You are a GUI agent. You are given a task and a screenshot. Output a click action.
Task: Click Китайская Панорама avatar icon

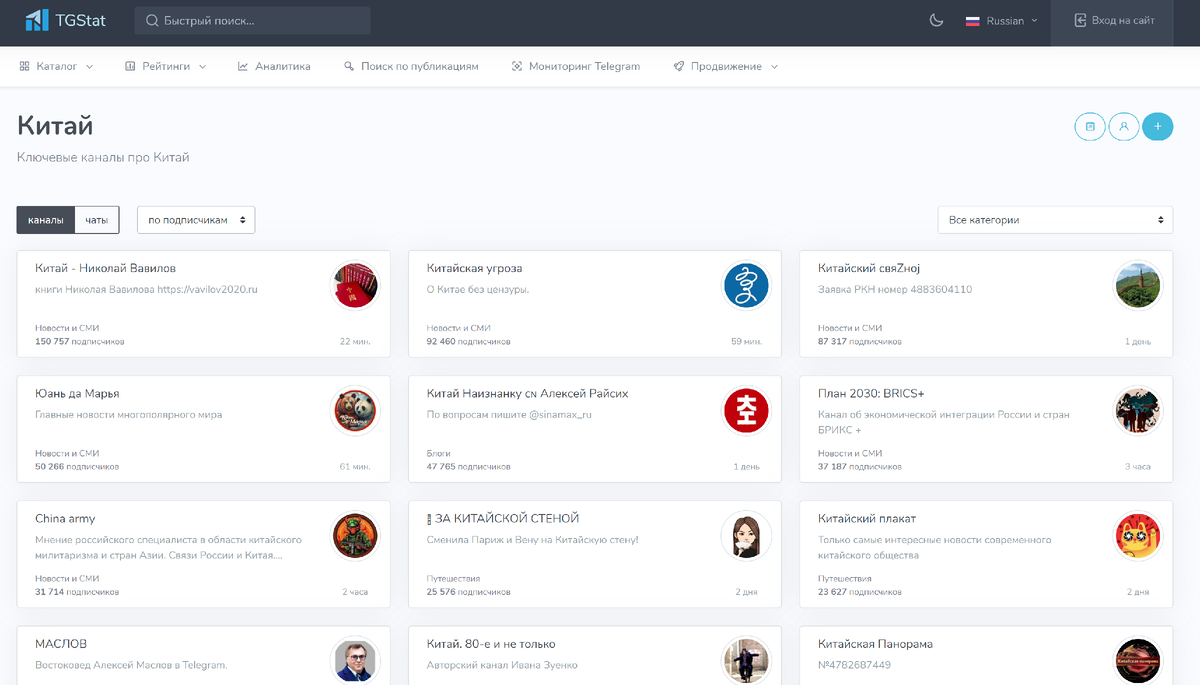1138,661
